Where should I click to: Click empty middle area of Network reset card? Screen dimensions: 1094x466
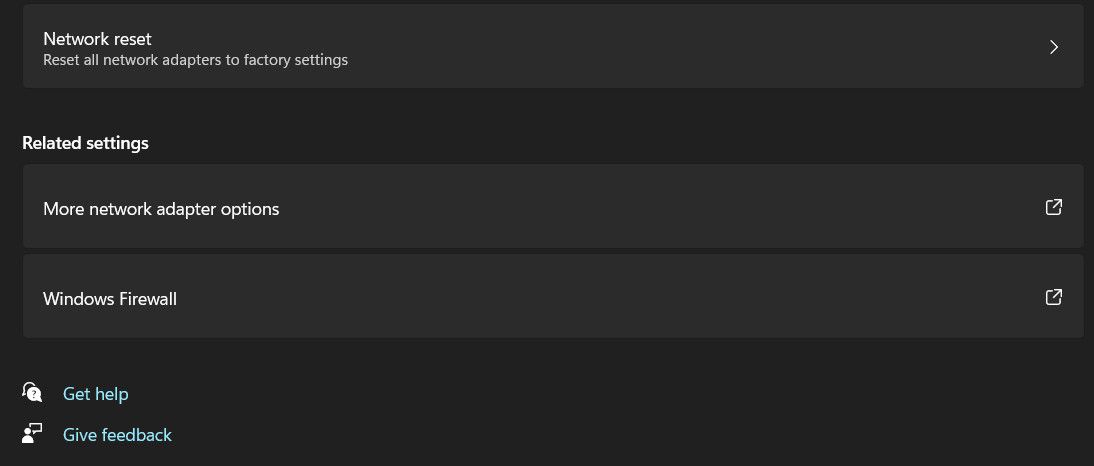[x=650, y=47]
